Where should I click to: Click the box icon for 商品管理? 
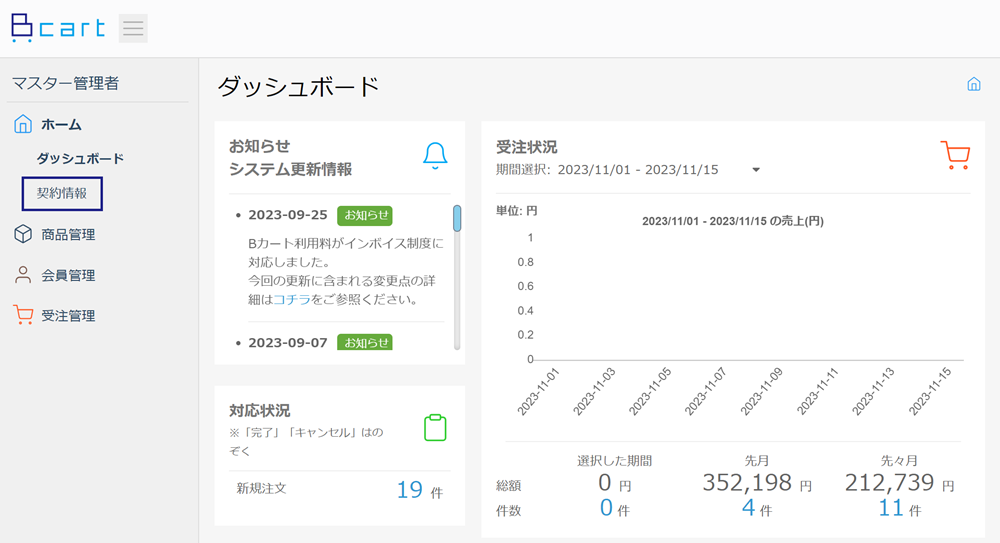pyautogui.click(x=23, y=234)
